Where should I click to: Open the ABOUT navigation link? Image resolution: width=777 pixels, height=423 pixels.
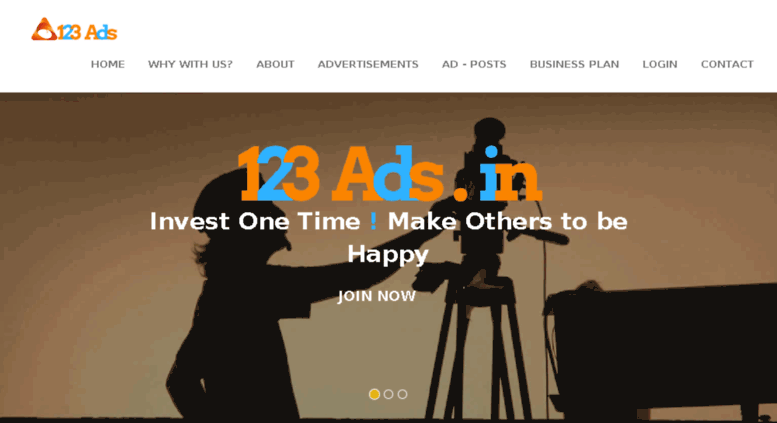275,64
